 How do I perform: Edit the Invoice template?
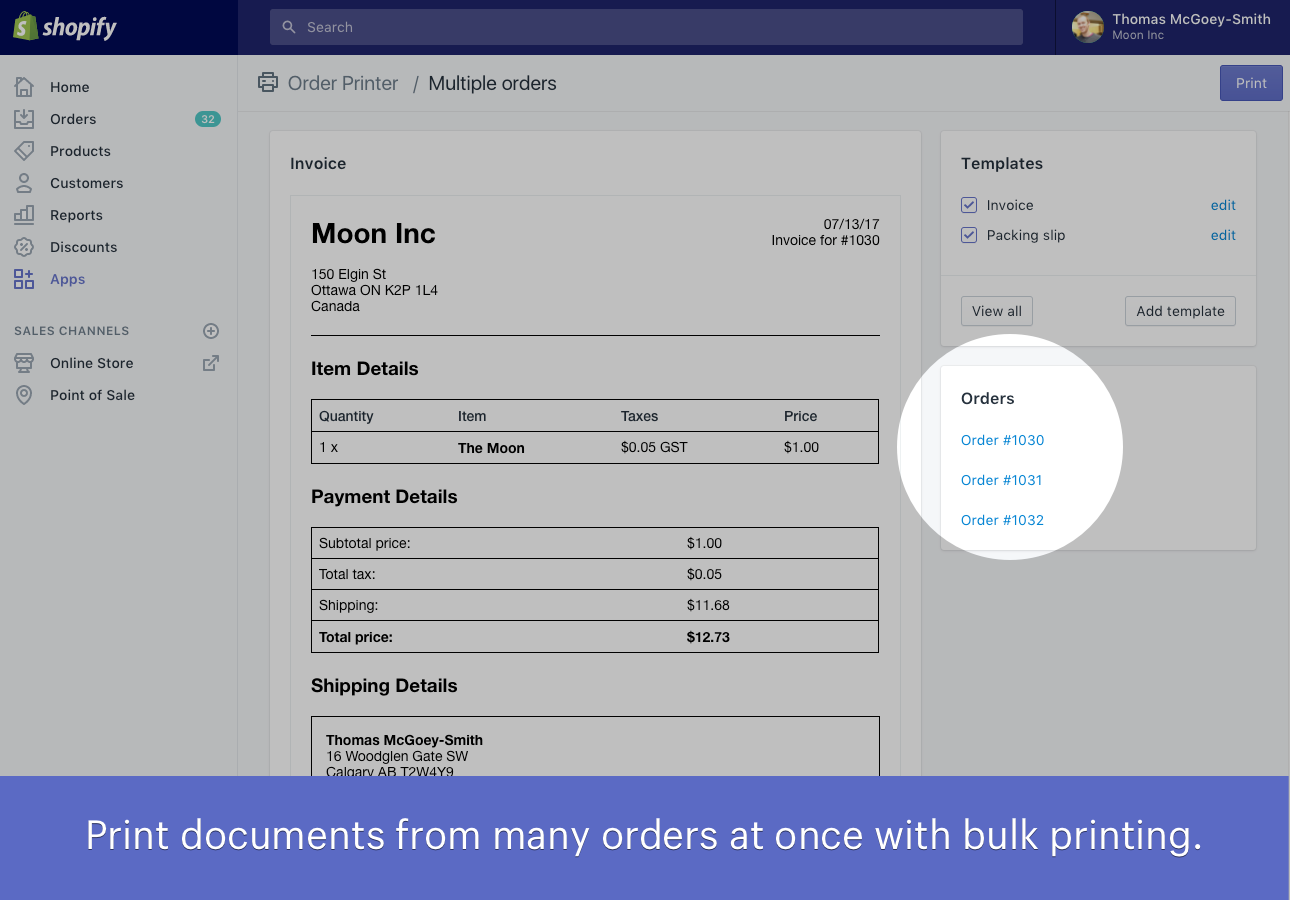pyautogui.click(x=1223, y=205)
